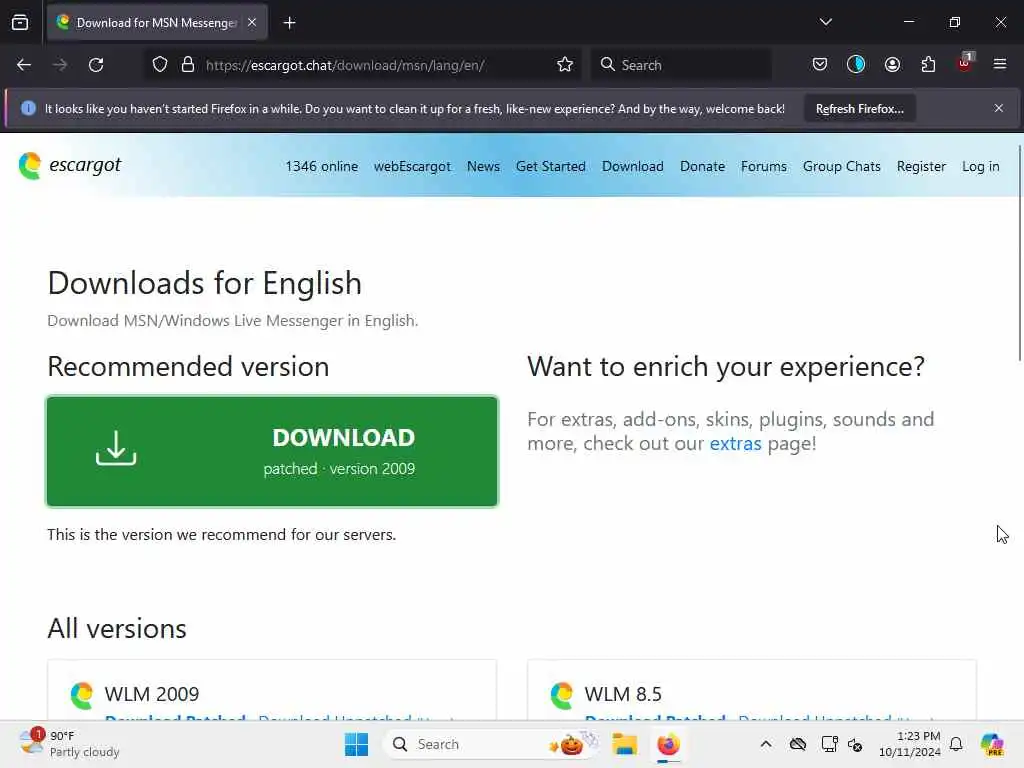Open the clock showing 1:23 PM

pos(910,744)
